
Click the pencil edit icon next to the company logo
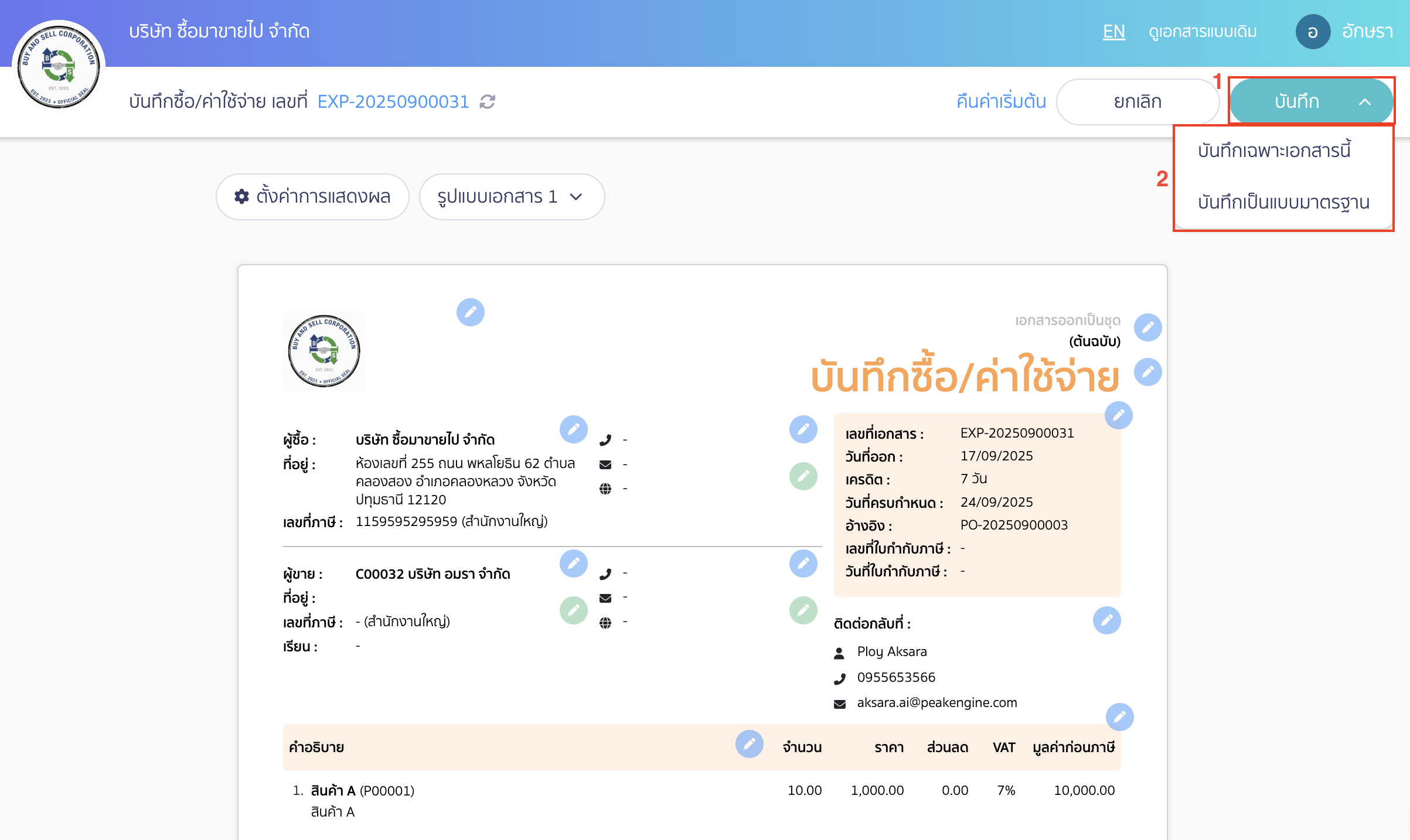tap(470, 312)
